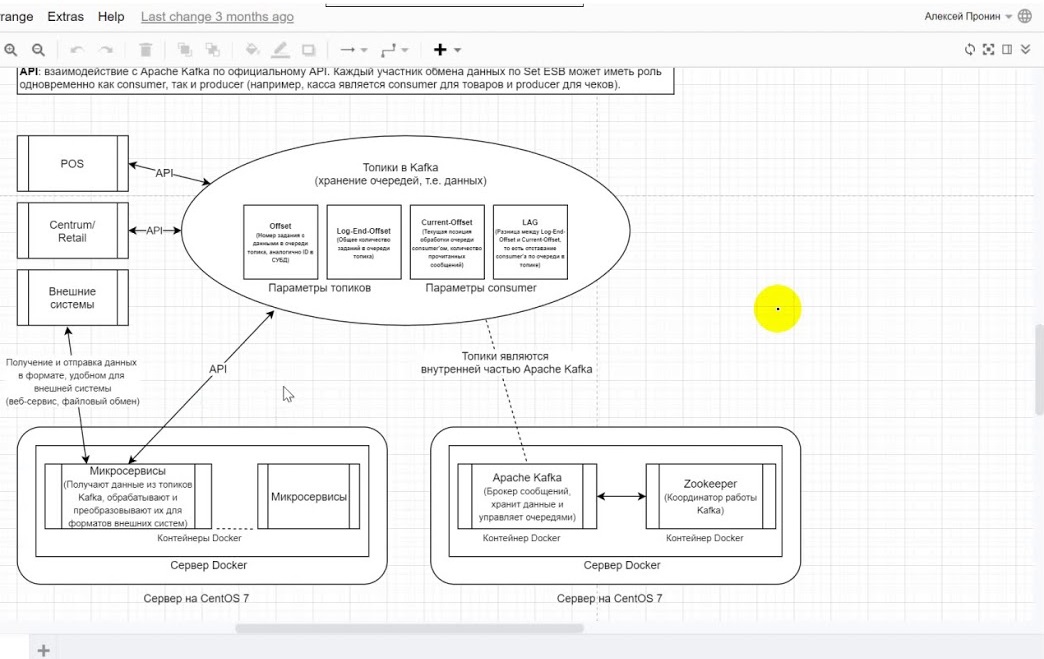1044x659 pixels.
Task: Open the Help menu
Action: tap(111, 17)
